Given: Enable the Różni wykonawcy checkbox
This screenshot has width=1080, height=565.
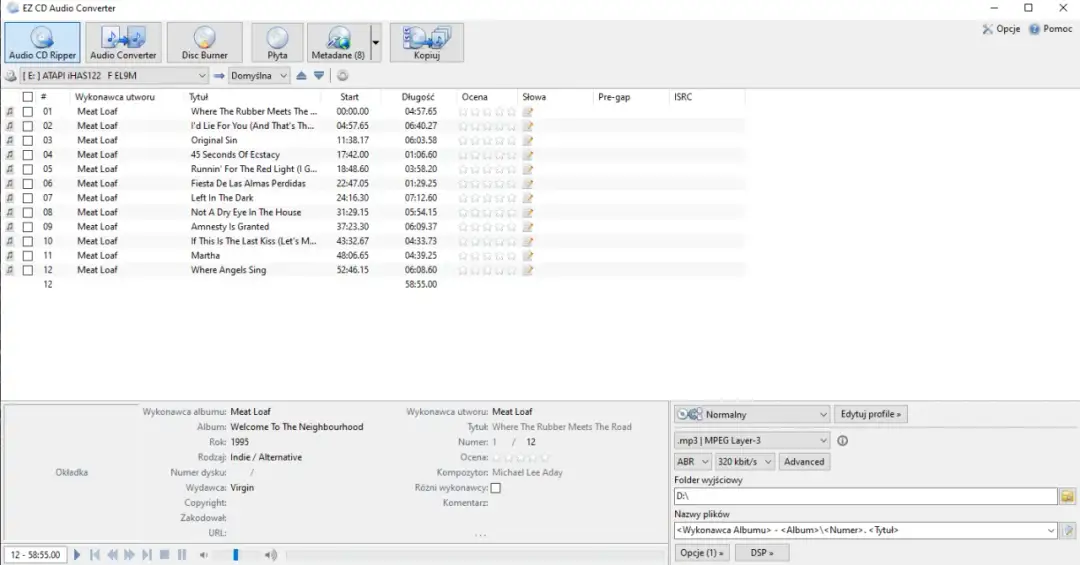Looking at the screenshot, I should pos(495,488).
